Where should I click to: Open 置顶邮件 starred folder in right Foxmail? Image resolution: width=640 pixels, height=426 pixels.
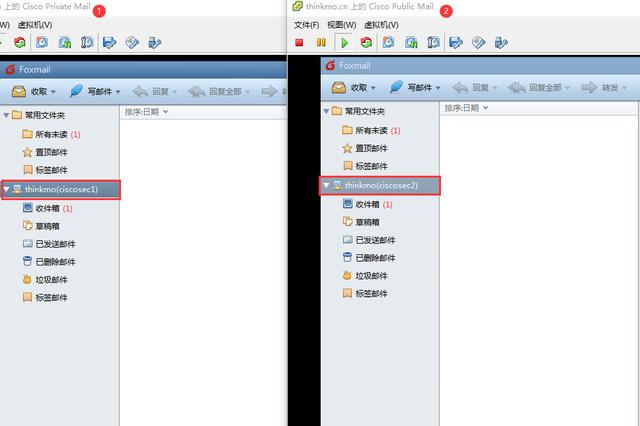[365, 148]
